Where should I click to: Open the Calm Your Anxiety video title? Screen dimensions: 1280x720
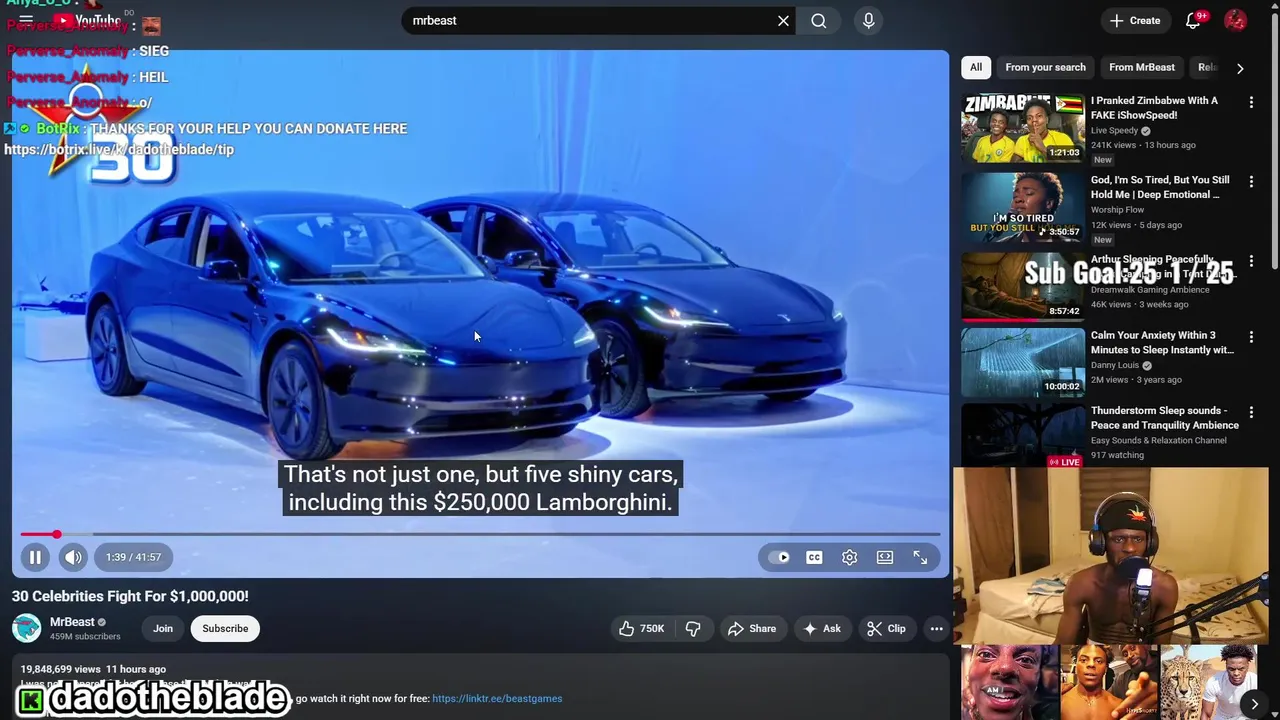point(1162,342)
